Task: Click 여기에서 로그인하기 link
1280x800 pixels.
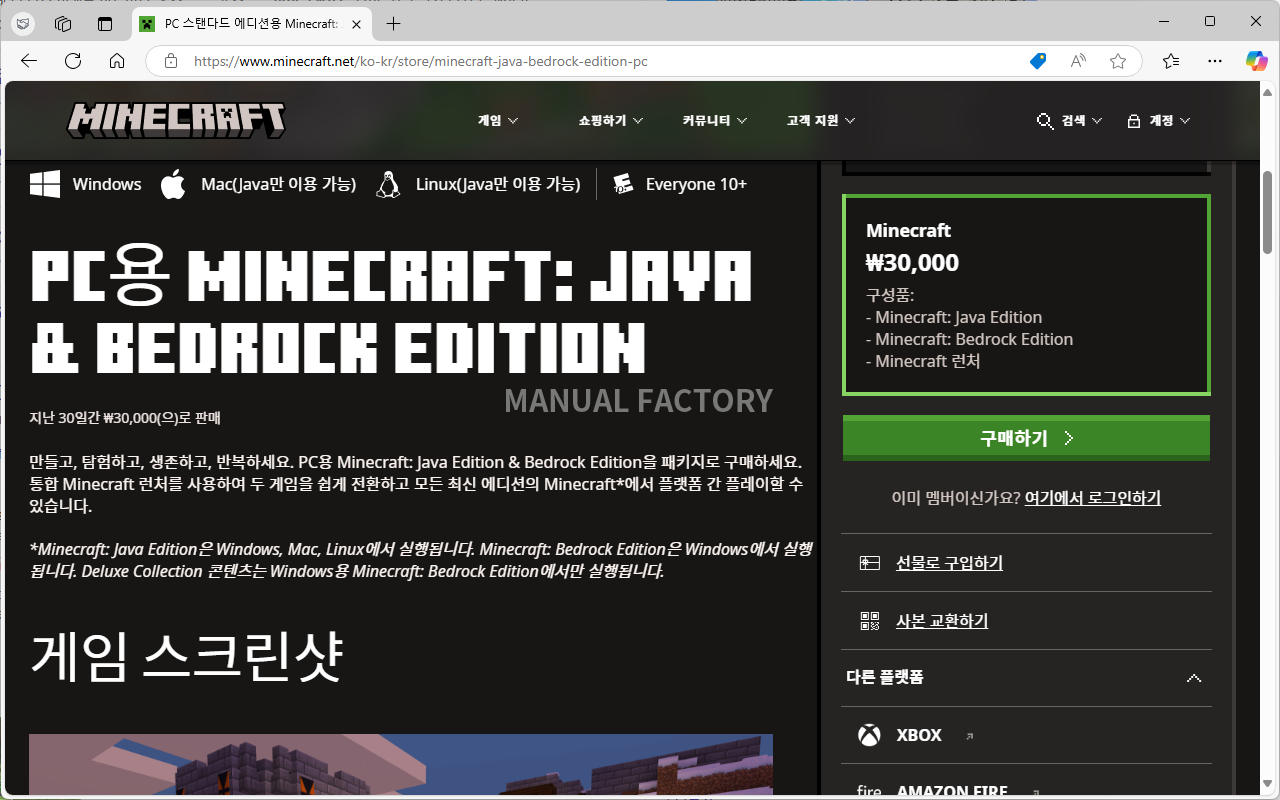Action: [1093, 498]
